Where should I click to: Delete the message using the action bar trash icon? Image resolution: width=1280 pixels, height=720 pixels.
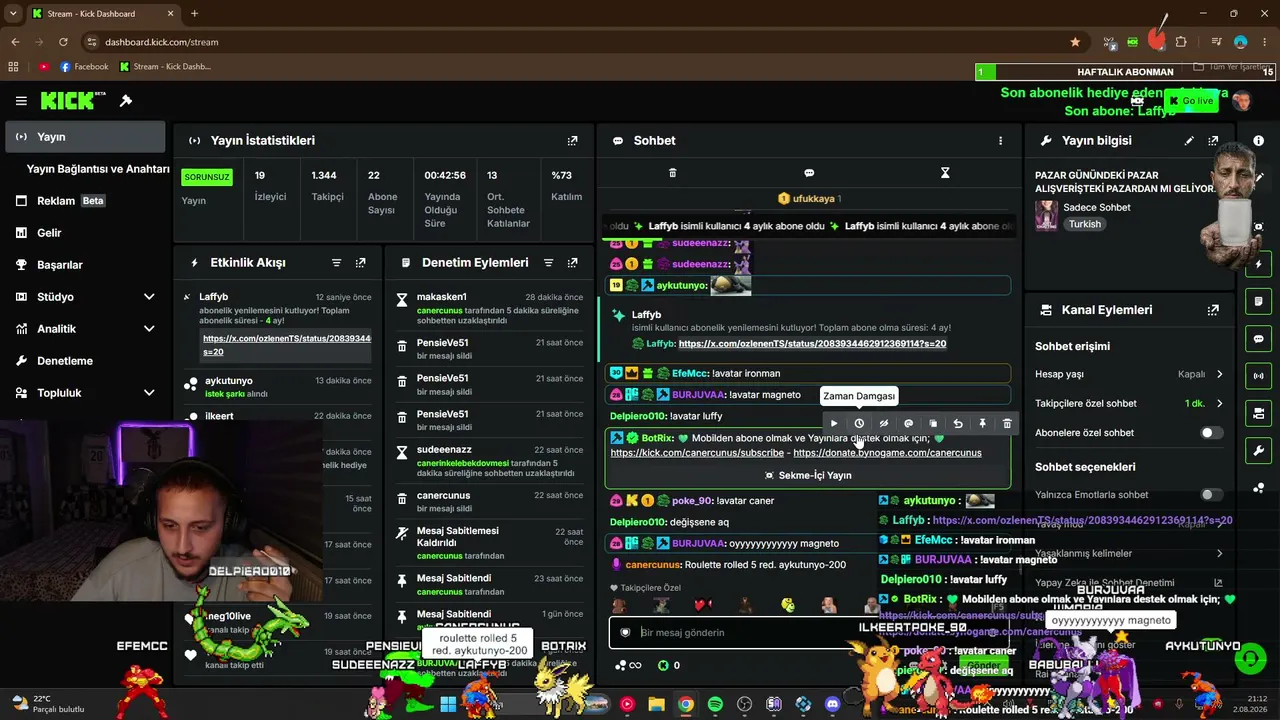click(x=1007, y=424)
